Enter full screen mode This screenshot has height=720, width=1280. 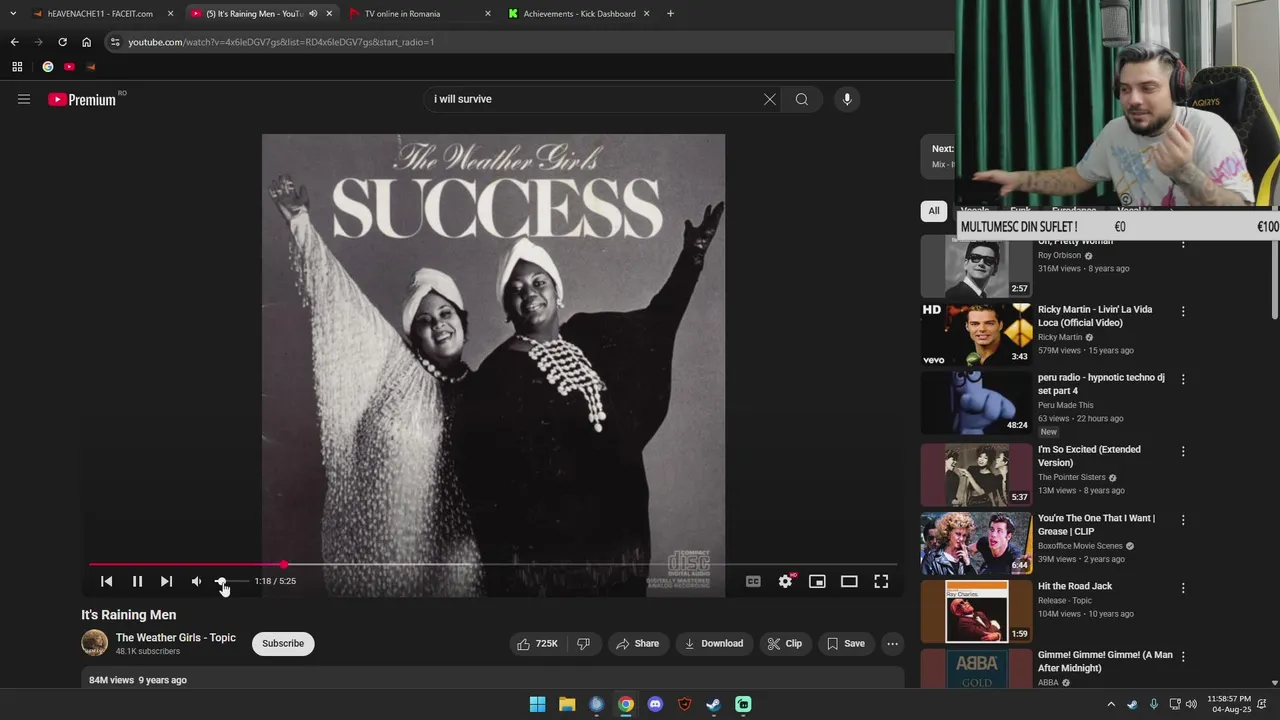coord(881,581)
